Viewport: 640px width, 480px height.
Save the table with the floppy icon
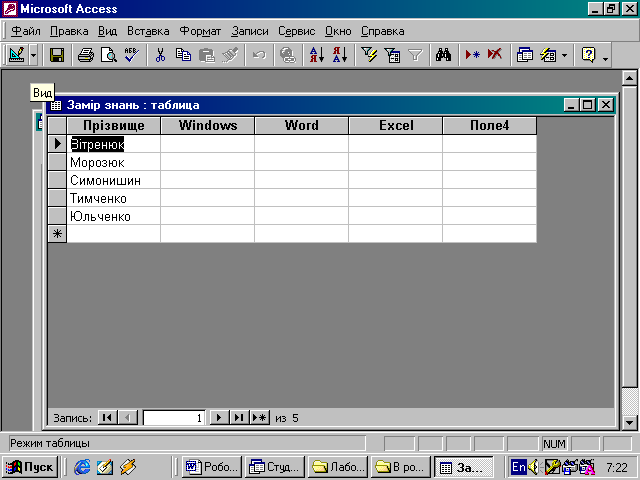(x=57, y=55)
